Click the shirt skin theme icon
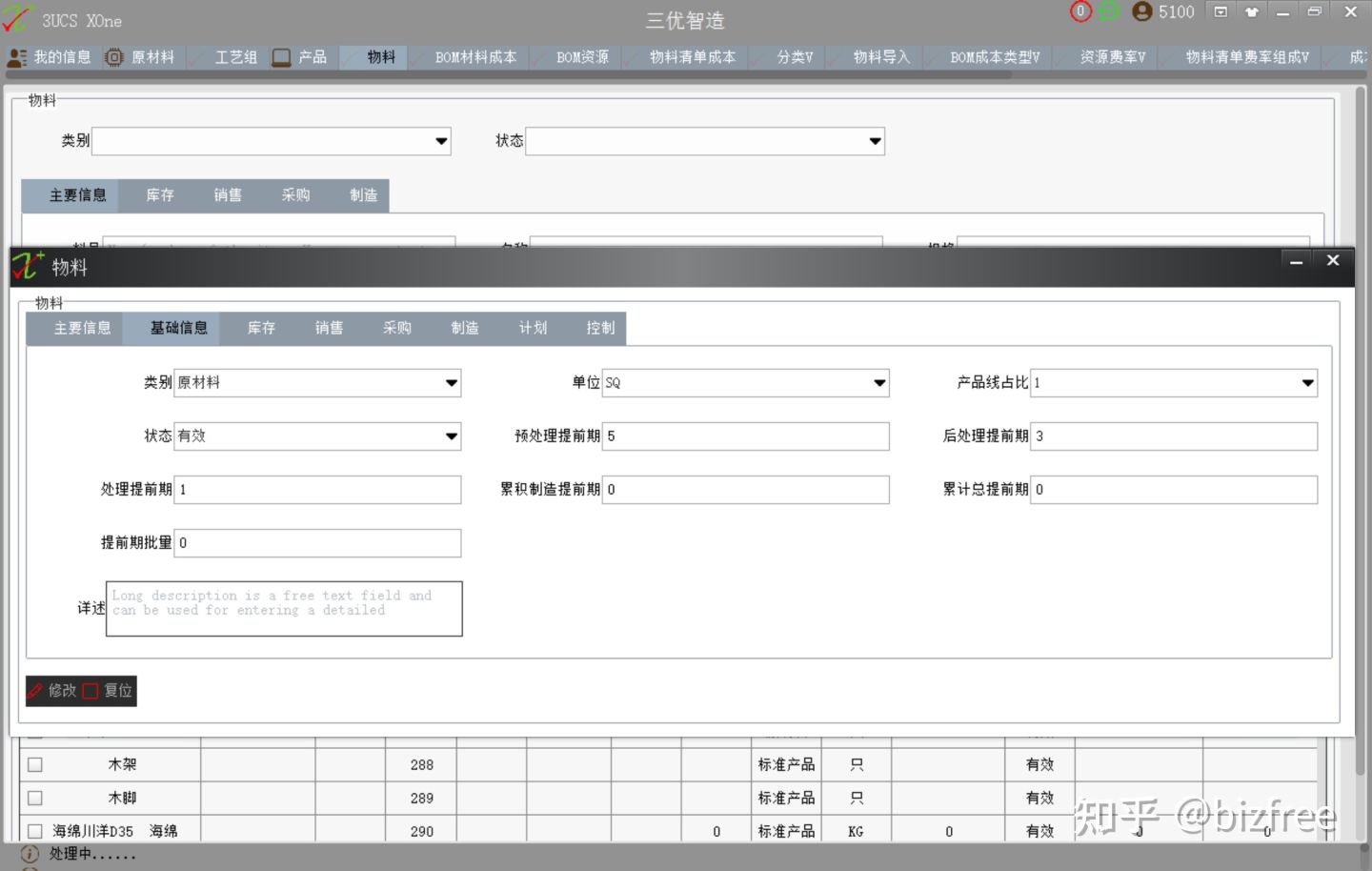1372x871 pixels. point(1252,11)
